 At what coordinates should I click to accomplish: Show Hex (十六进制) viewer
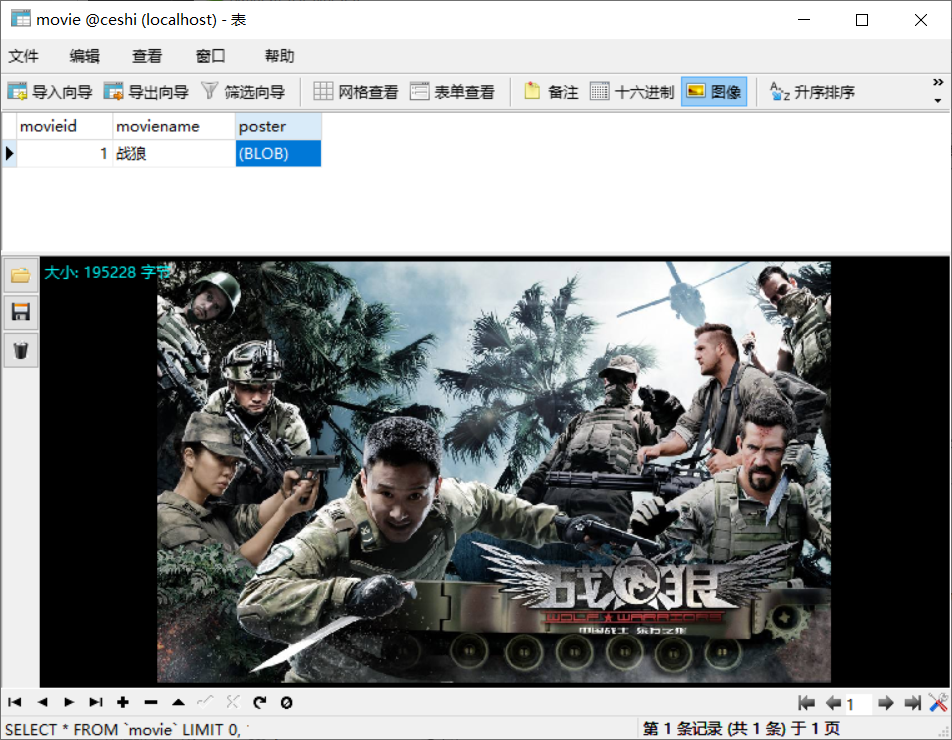point(632,92)
